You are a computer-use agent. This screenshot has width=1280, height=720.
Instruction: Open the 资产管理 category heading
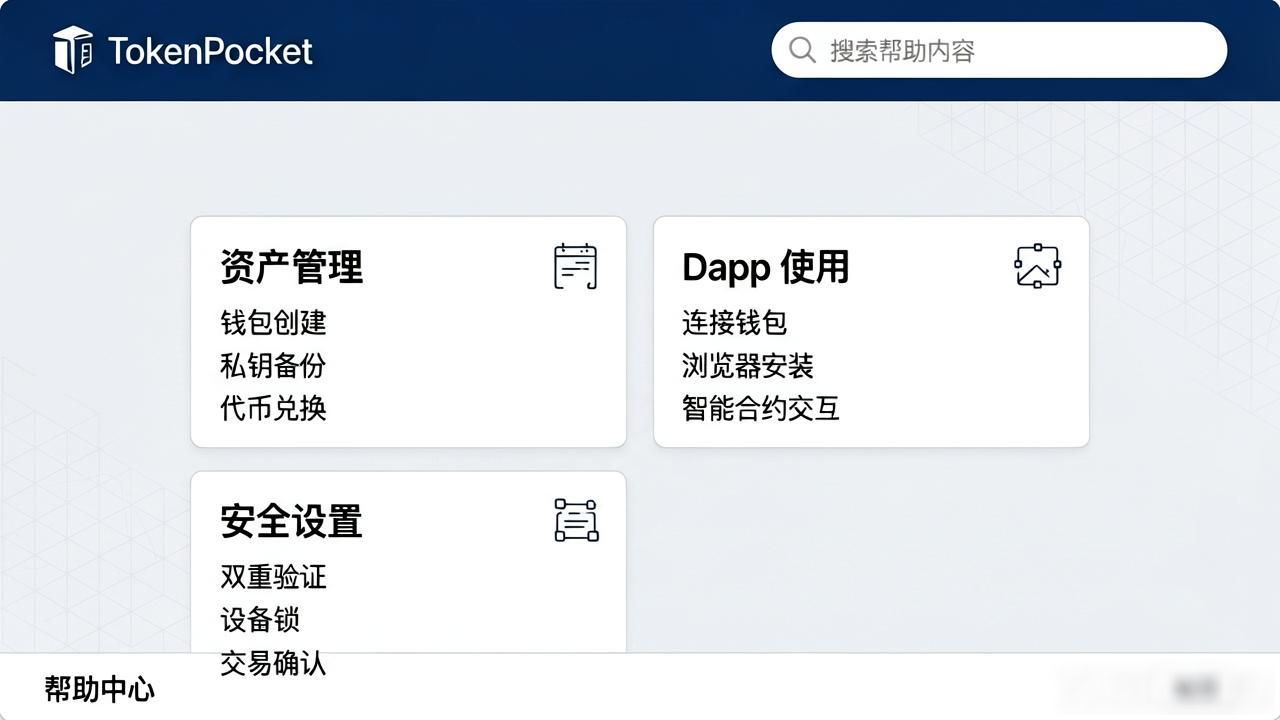coord(291,267)
